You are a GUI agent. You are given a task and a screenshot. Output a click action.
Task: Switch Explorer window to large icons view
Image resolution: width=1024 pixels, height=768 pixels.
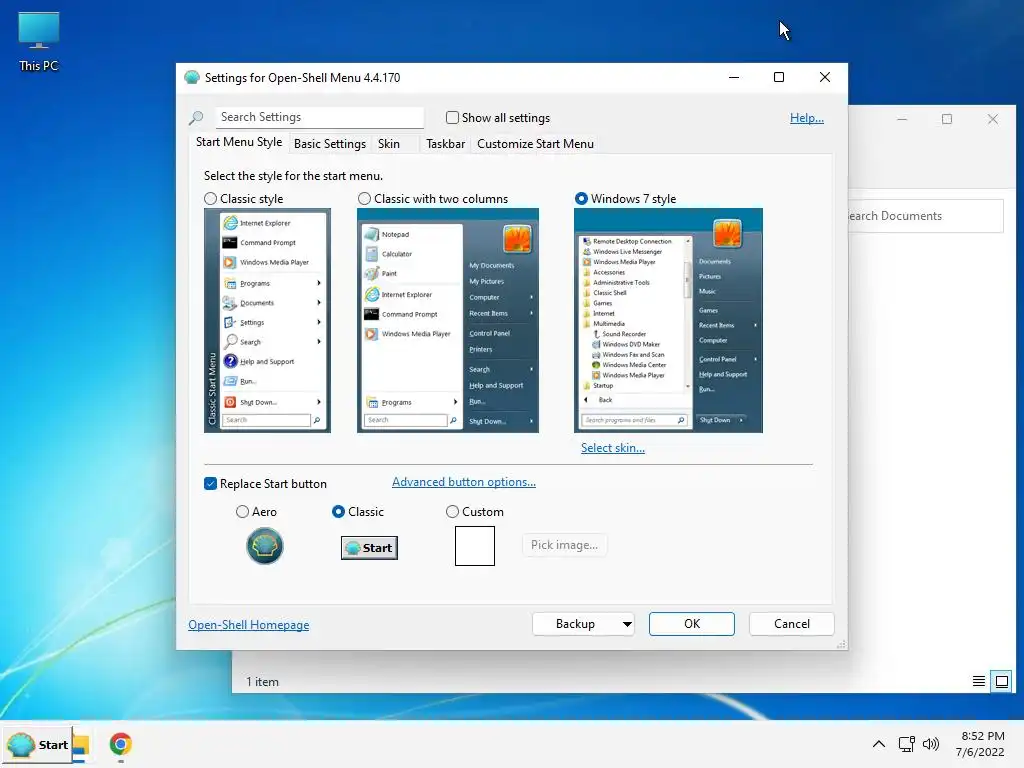[x=1001, y=682]
